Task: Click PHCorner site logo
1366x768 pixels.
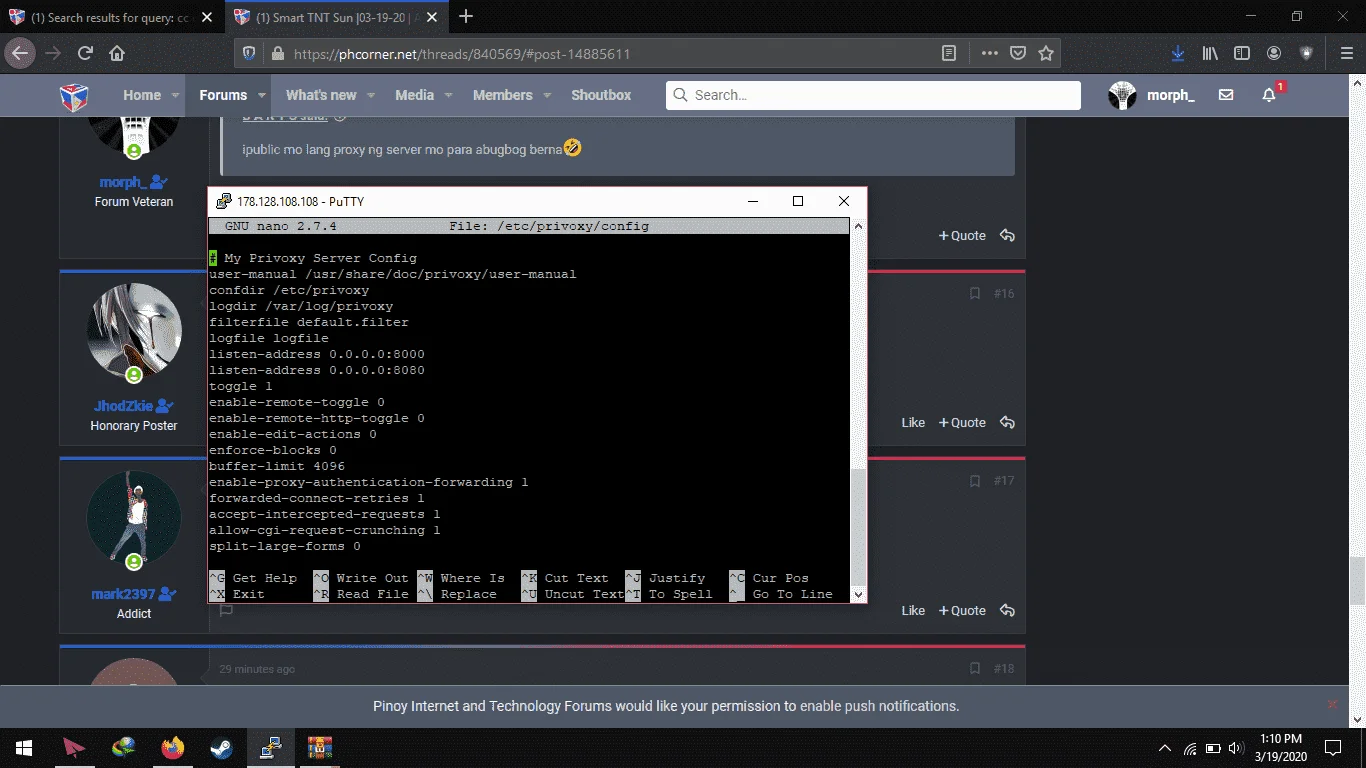Action: (x=74, y=96)
